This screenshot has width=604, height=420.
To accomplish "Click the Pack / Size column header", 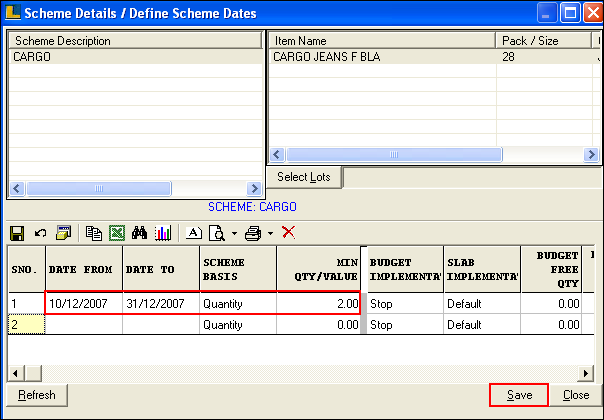I will pos(543,40).
